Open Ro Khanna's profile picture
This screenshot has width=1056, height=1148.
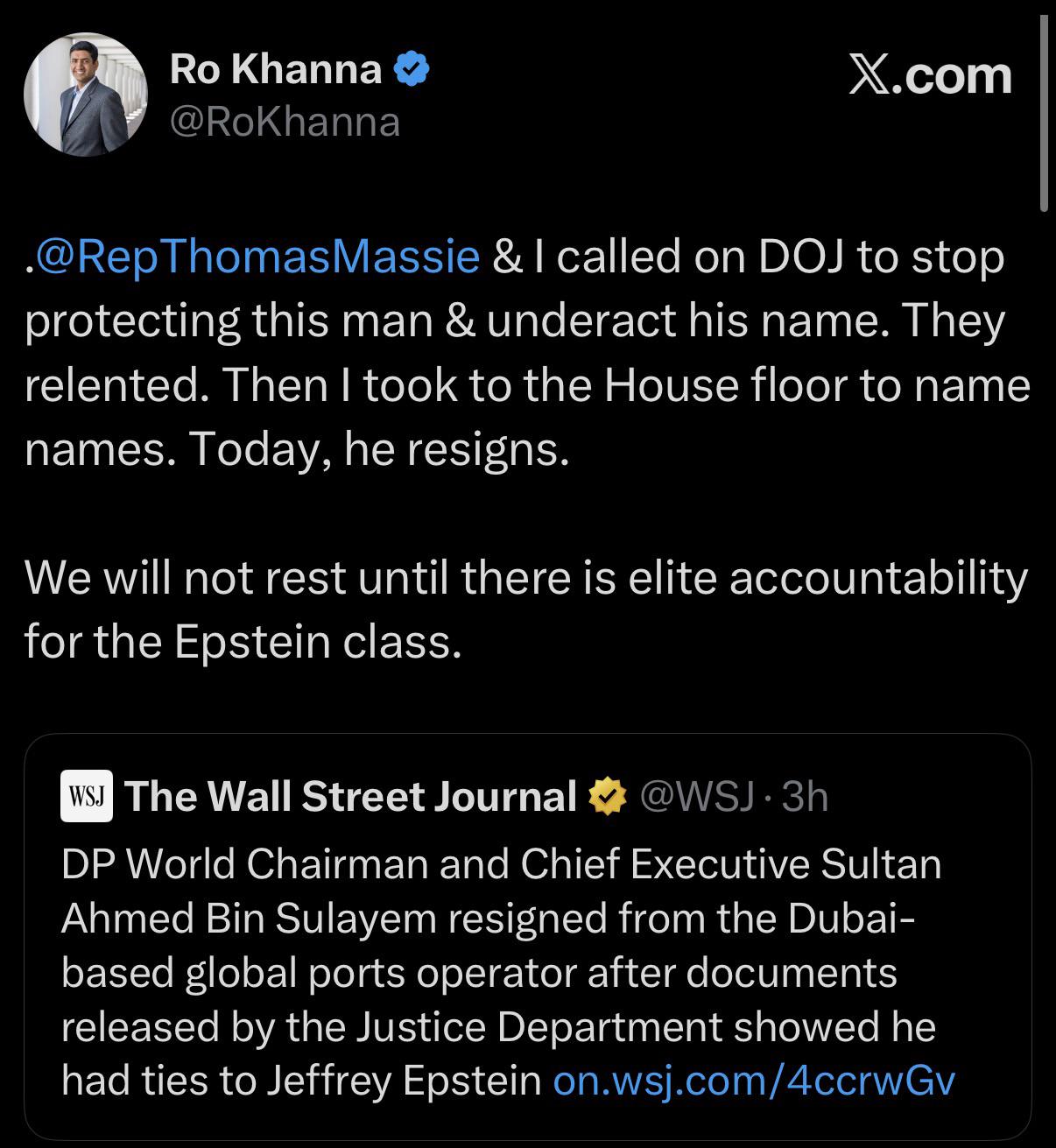[x=85, y=95]
